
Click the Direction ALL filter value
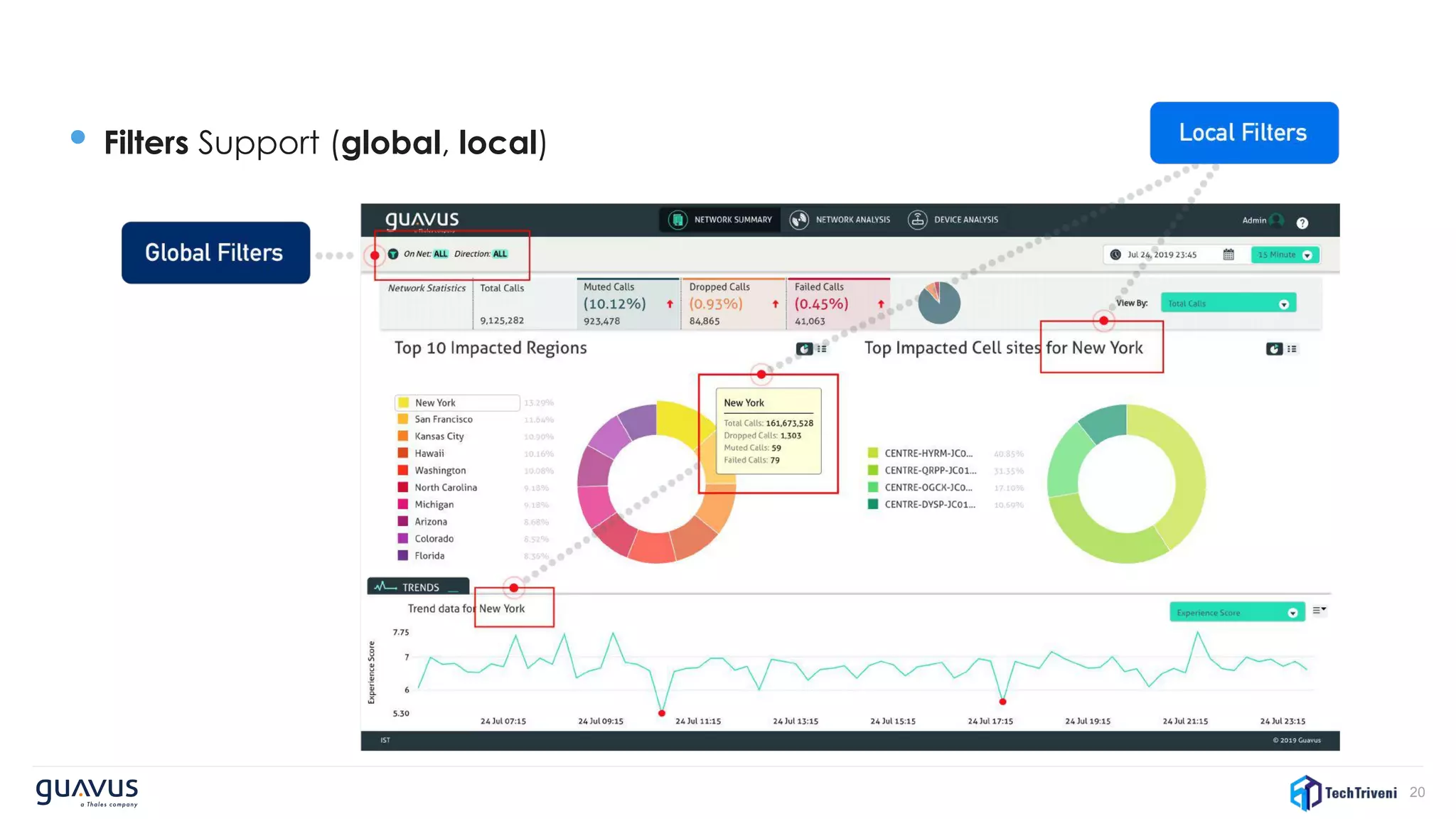pos(500,254)
